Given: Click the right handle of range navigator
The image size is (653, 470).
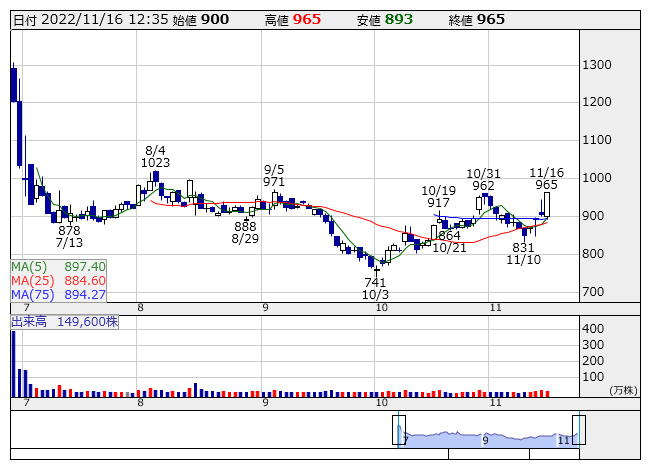Looking at the screenshot, I should tap(578, 429).
